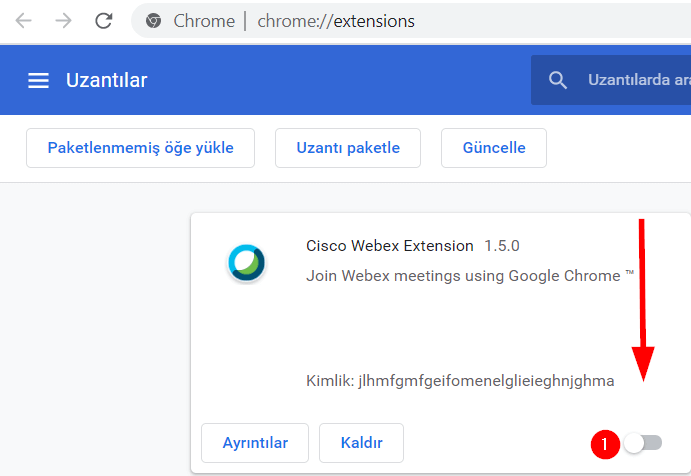
Task: Click the Cisco Webex Extension name
Action: coord(390,245)
